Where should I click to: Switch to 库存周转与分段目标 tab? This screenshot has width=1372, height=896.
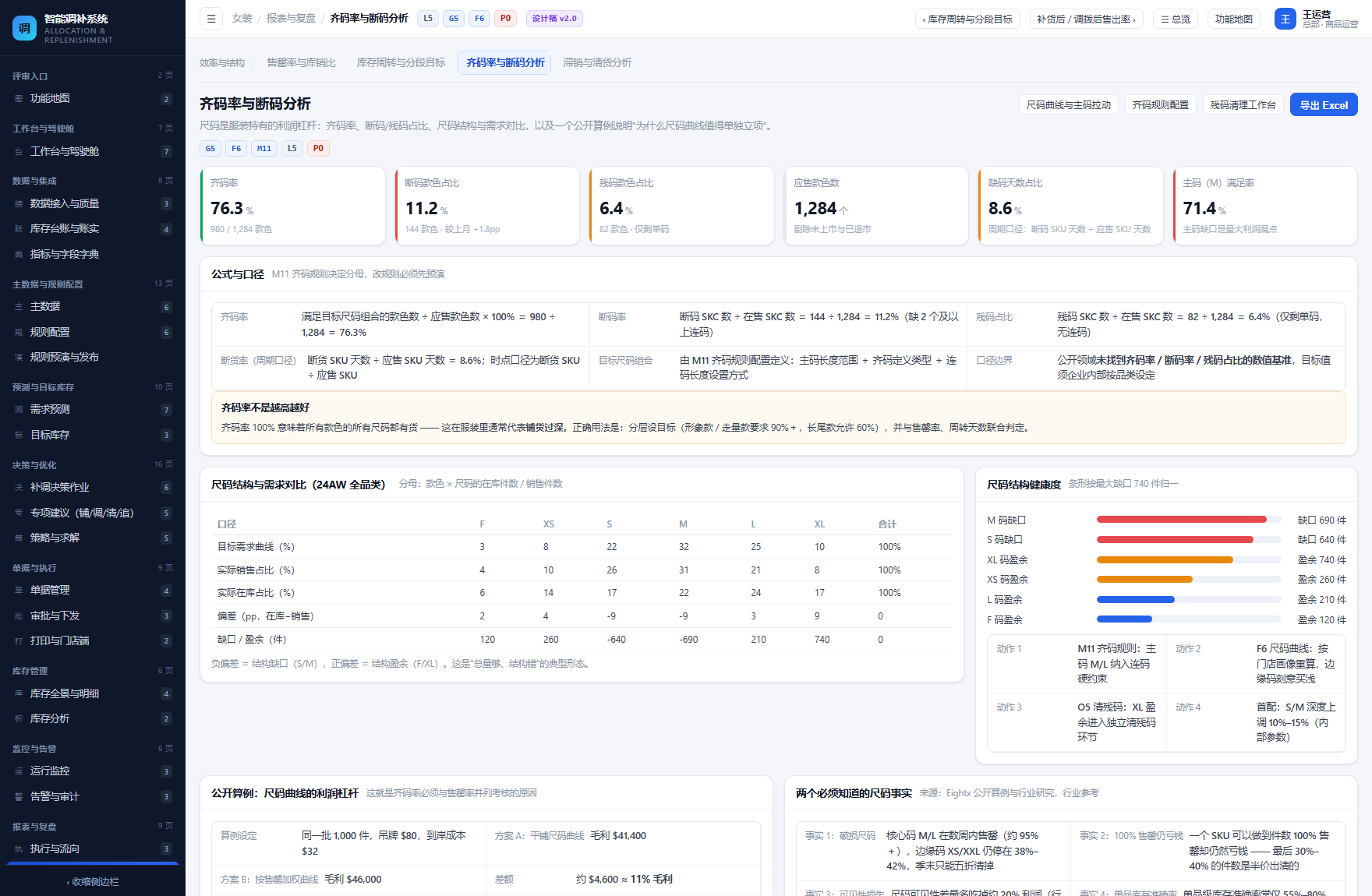click(x=401, y=63)
